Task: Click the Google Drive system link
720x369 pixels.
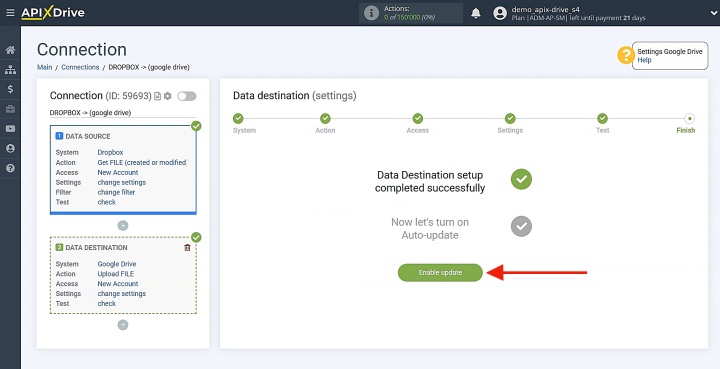Action: [117, 264]
